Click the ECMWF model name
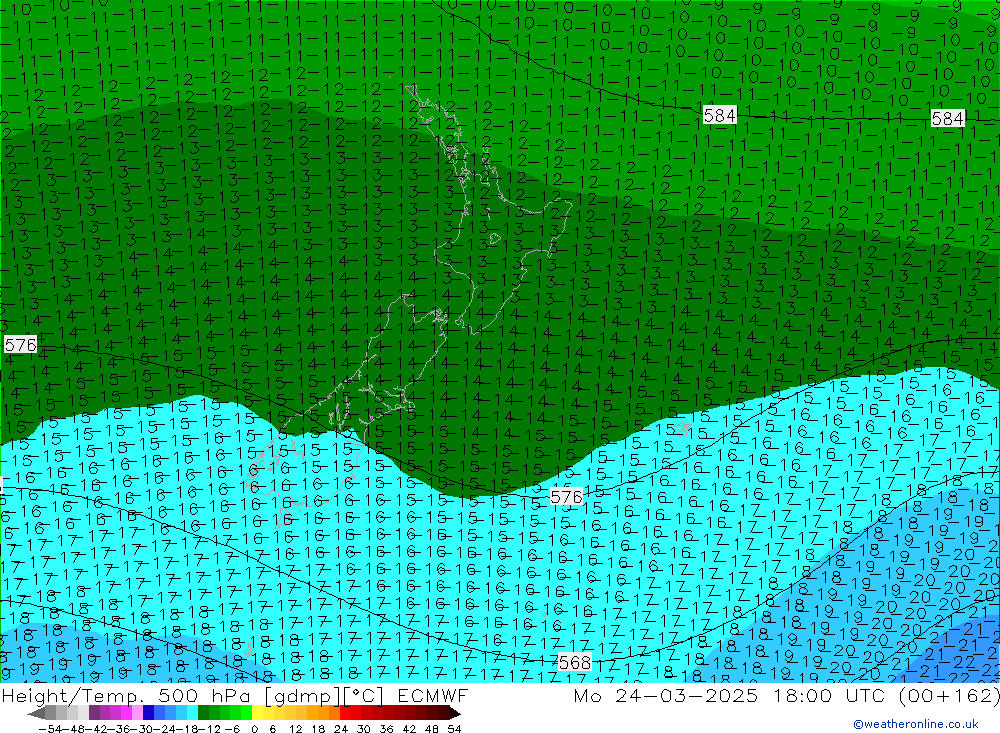The width and height of the screenshot is (1000, 733). click(433, 696)
